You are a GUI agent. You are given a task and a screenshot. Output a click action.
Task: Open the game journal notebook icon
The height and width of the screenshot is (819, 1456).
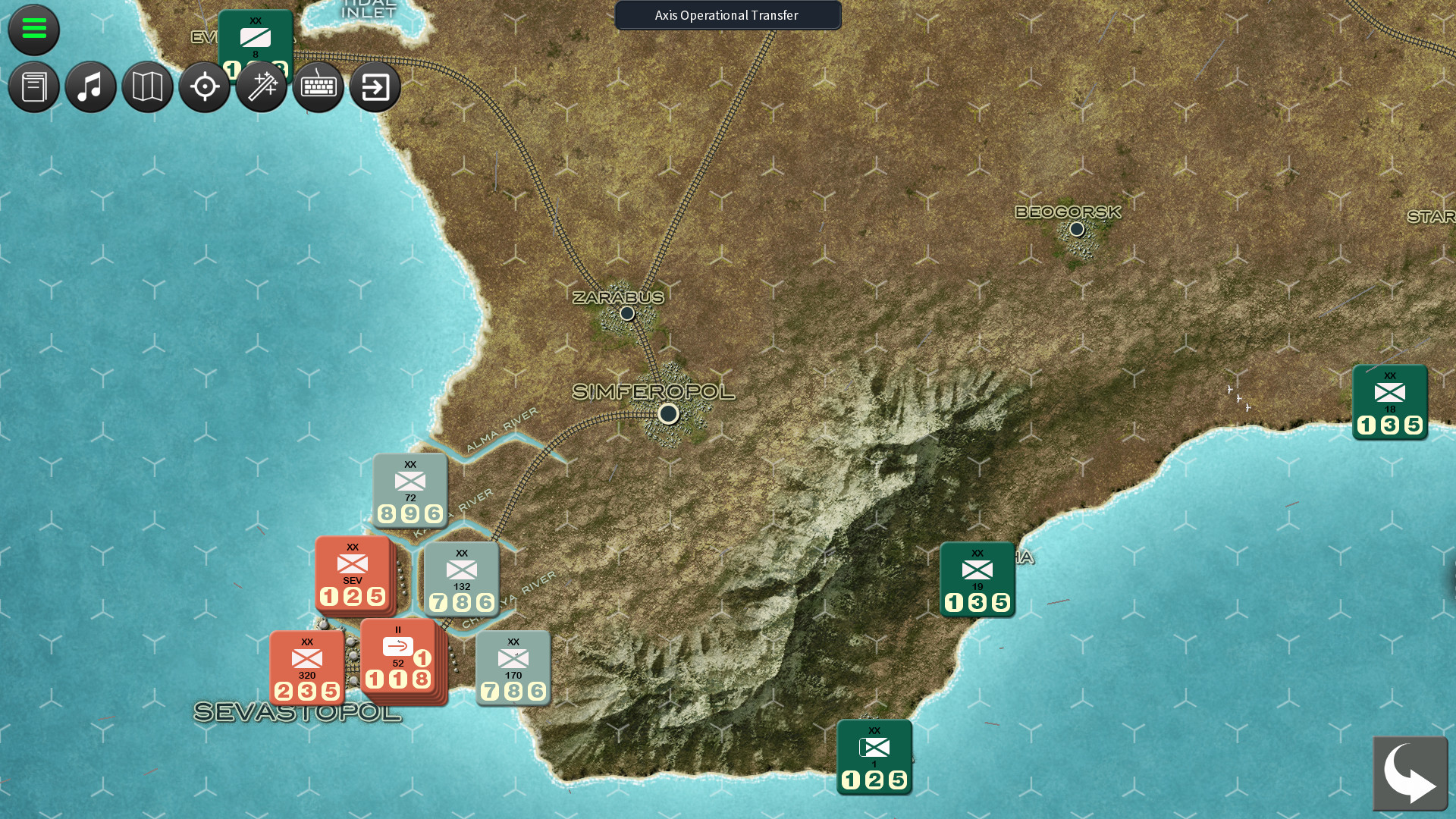pos(33,86)
